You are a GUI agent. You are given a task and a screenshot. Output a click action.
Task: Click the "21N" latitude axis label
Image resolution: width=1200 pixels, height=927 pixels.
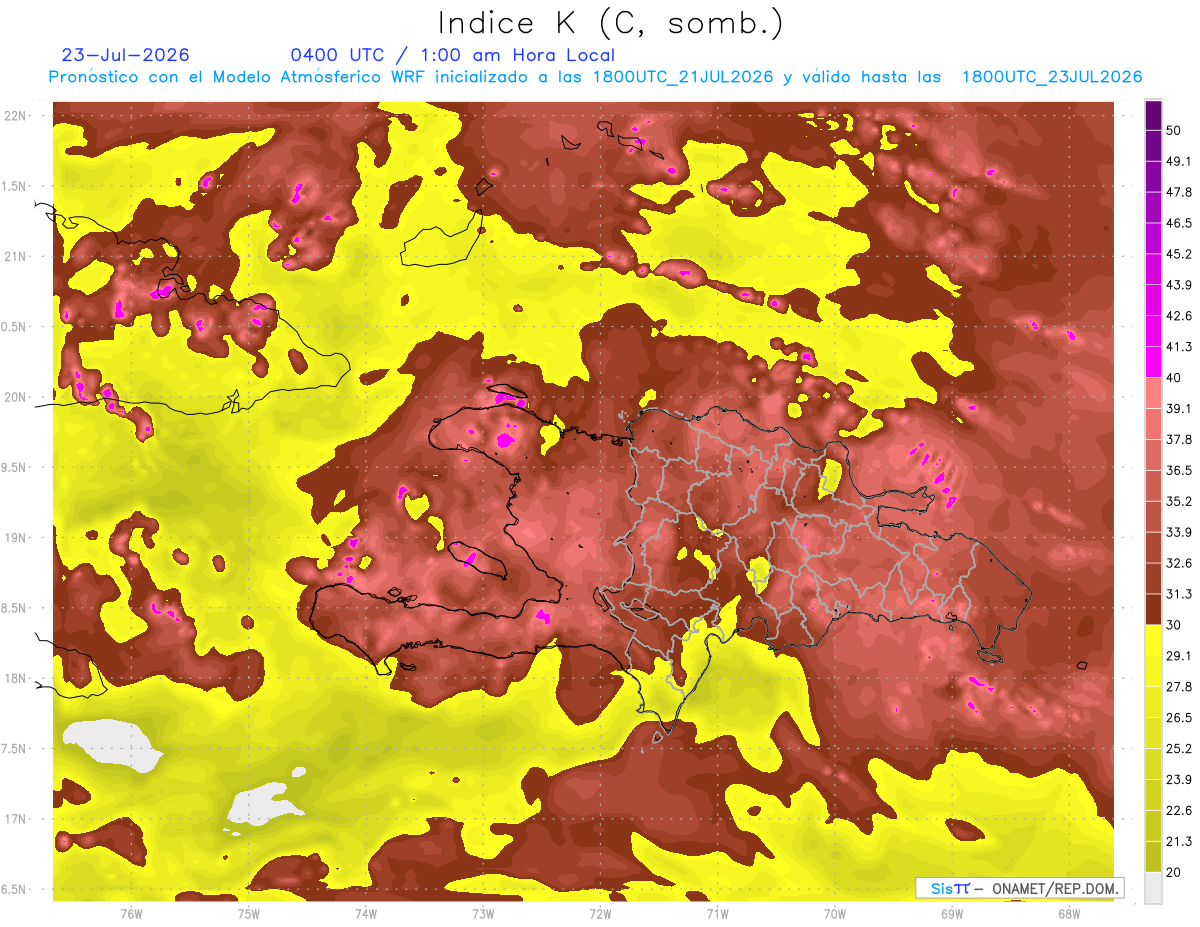tap(17, 256)
